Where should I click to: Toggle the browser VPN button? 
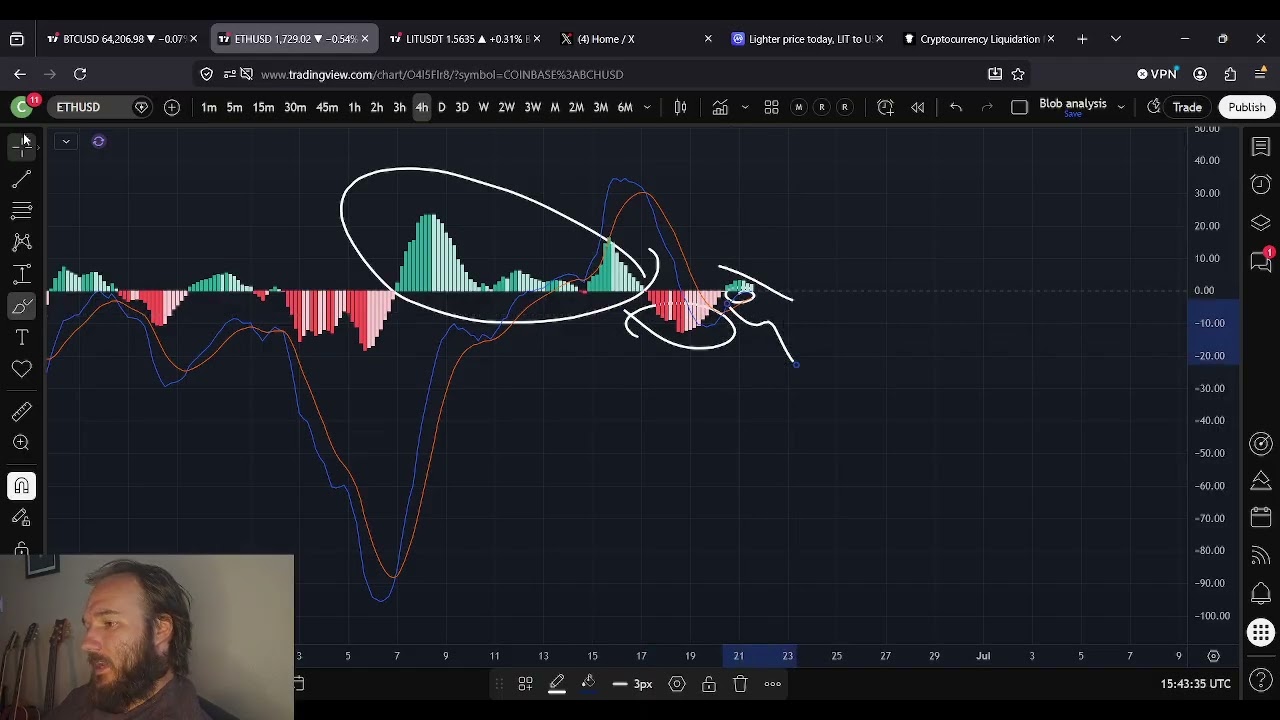click(1157, 74)
